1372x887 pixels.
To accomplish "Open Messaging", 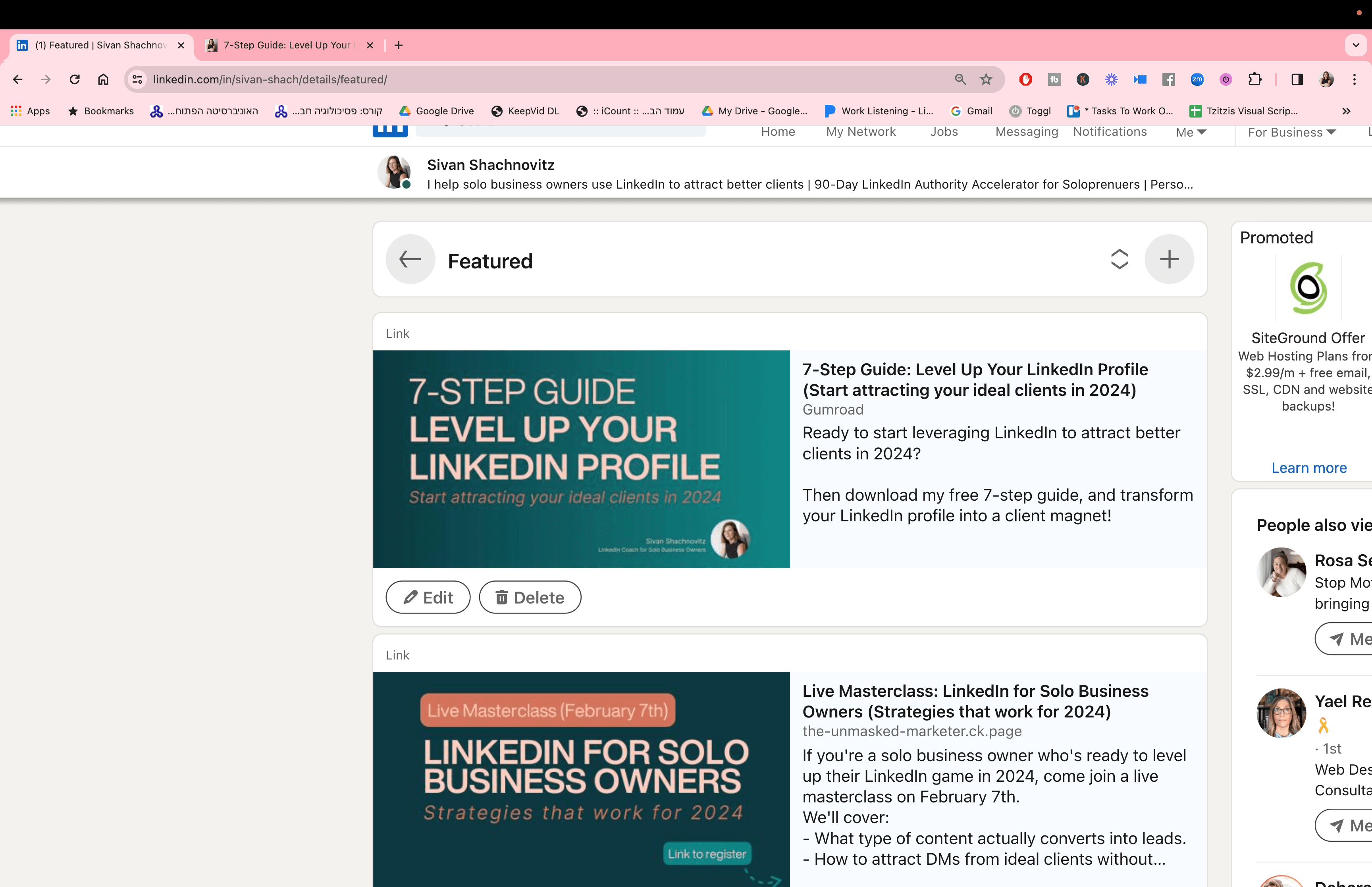I will coord(1027,132).
